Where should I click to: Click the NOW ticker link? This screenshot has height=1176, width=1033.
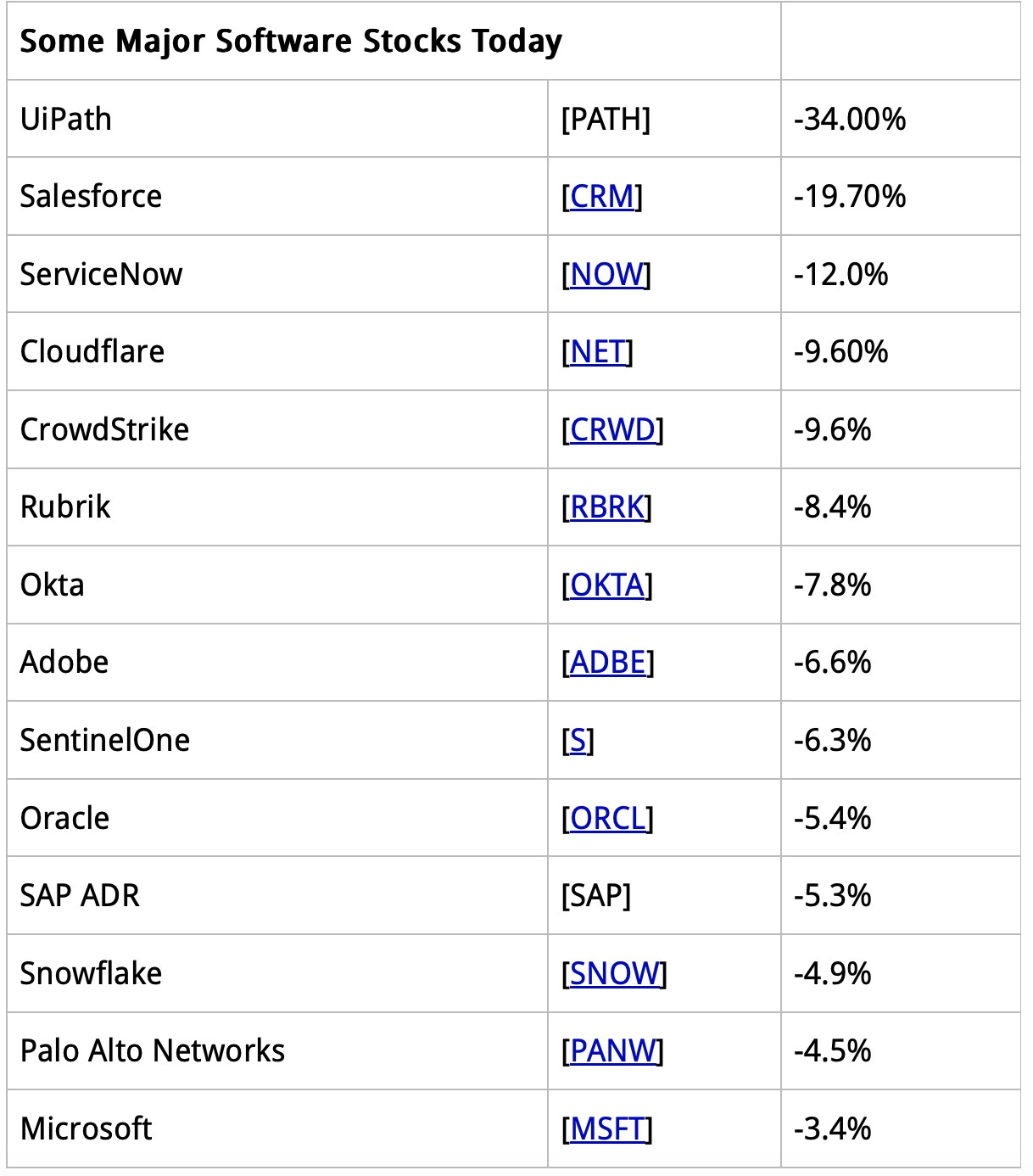click(606, 275)
